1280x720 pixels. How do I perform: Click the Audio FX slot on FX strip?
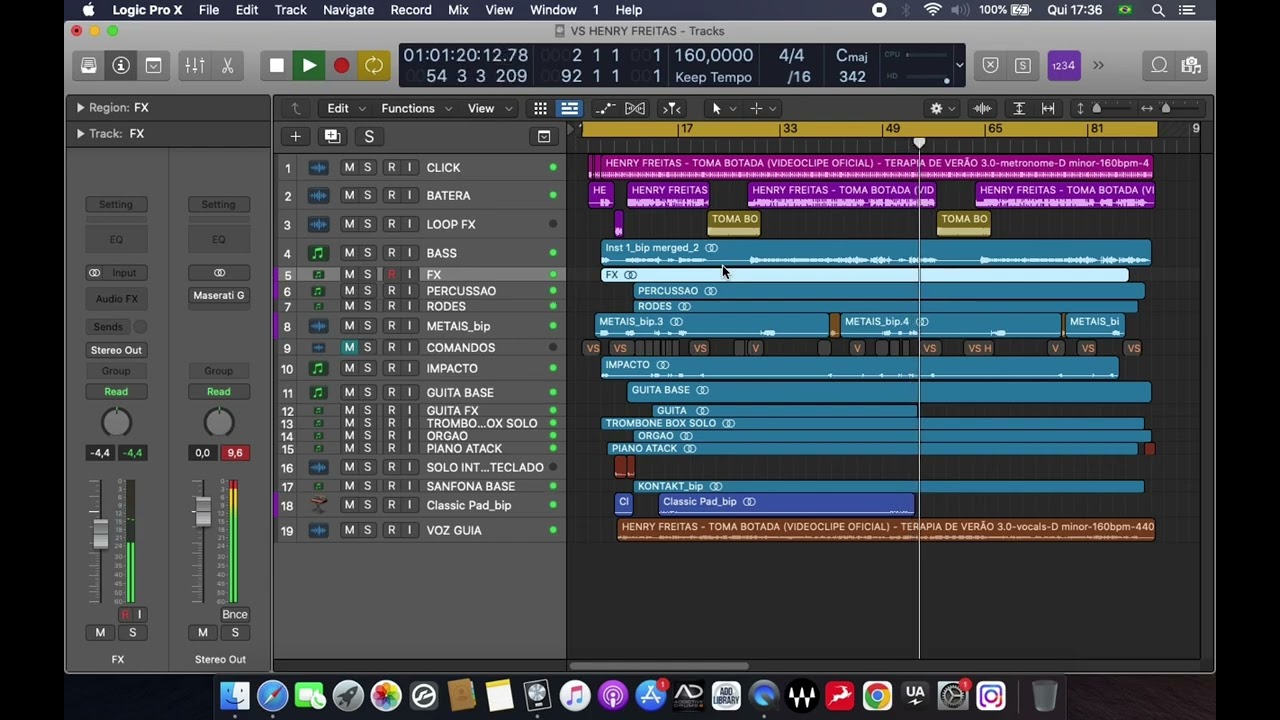[116, 298]
